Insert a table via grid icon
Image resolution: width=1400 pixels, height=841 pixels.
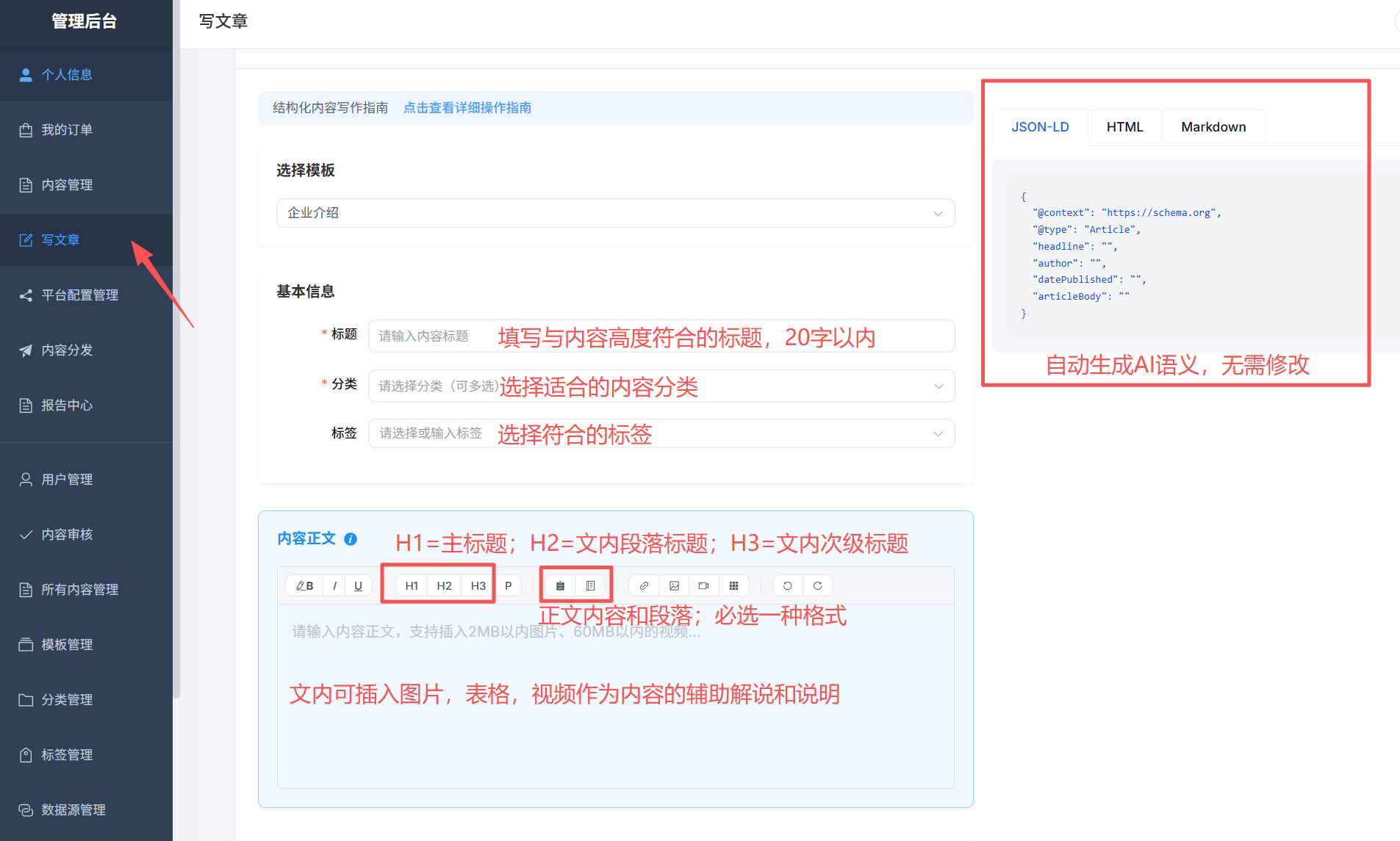point(733,585)
